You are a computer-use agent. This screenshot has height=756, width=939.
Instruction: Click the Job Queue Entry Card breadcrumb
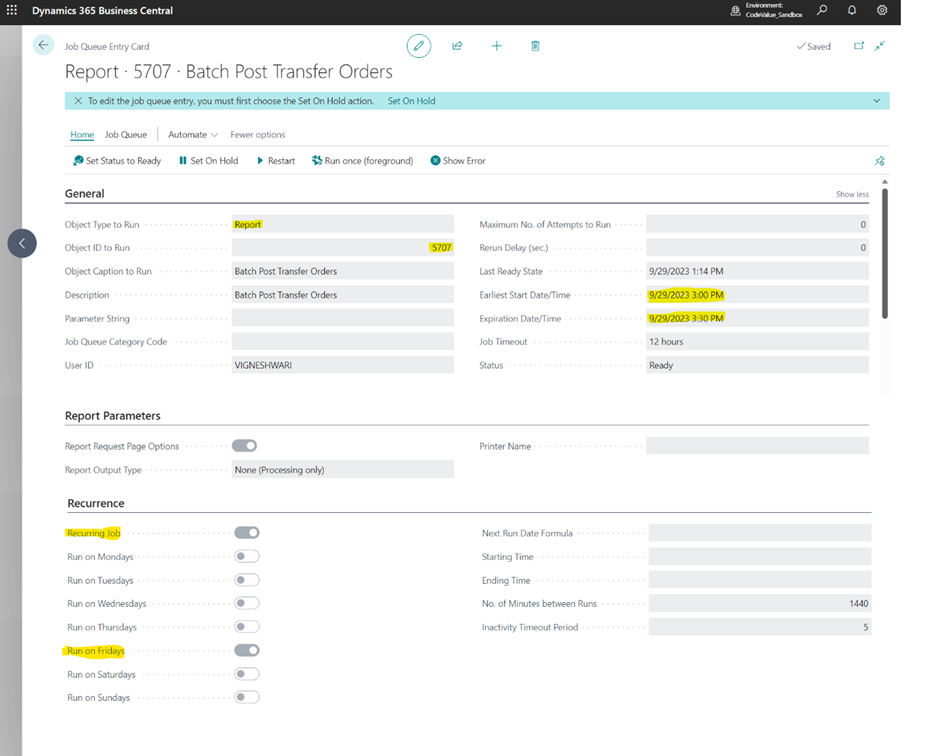coord(107,46)
